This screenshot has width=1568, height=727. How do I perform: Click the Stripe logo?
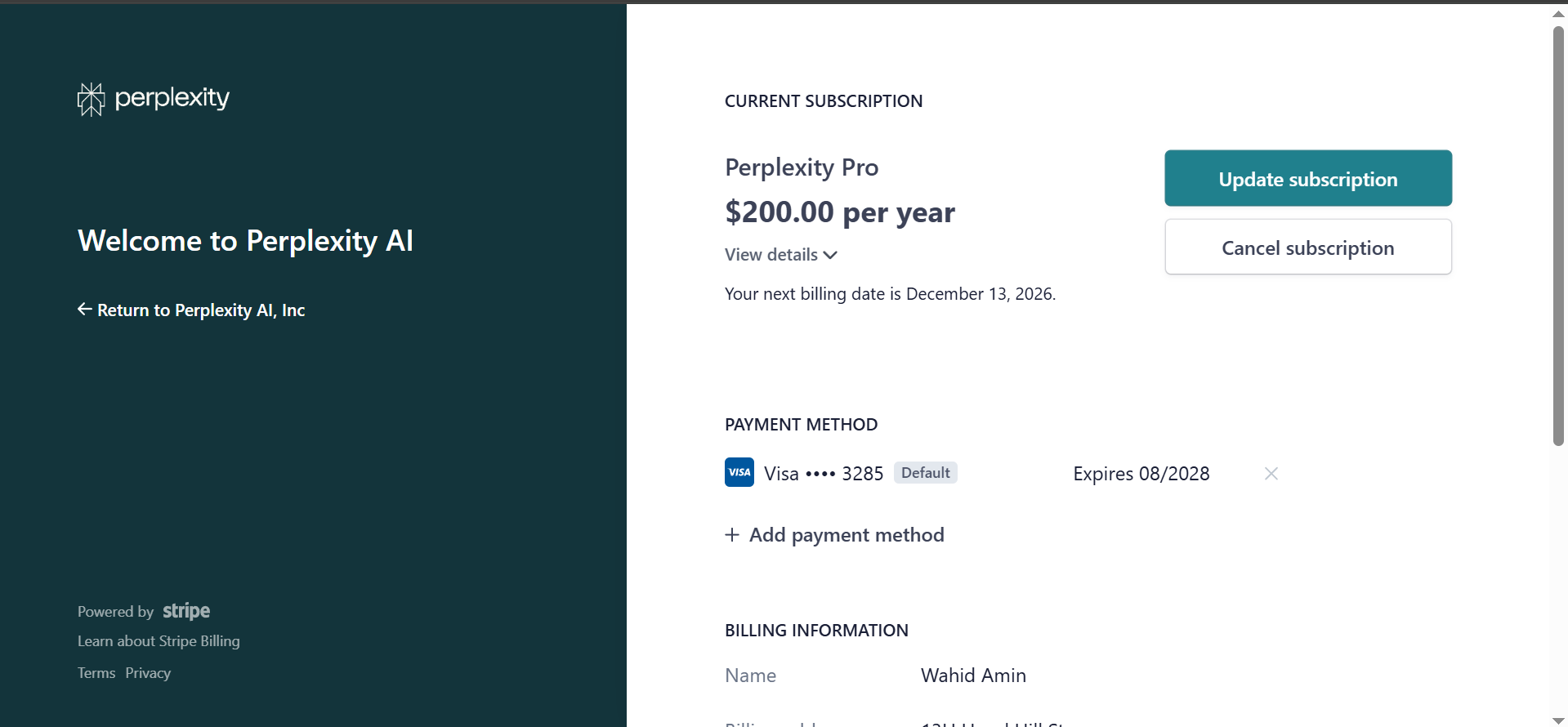[x=186, y=611]
